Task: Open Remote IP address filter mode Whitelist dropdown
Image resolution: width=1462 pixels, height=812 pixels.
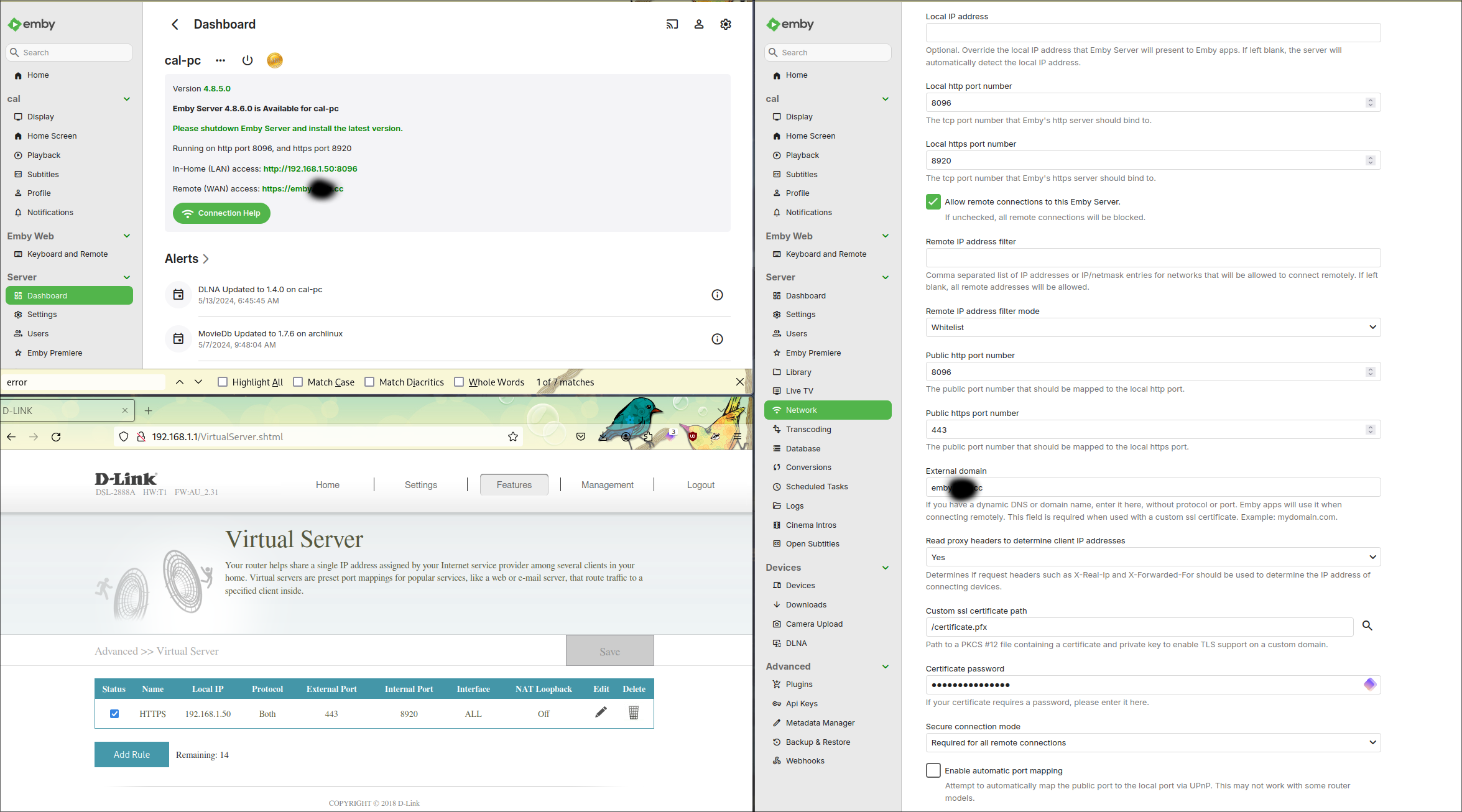Action: coord(1153,327)
